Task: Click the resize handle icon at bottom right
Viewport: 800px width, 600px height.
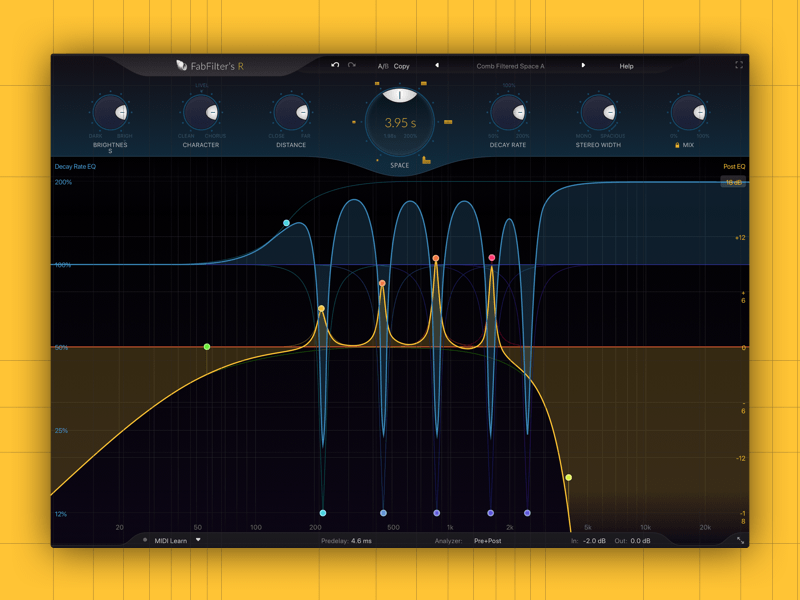Action: pyautogui.click(x=740, y=540)
